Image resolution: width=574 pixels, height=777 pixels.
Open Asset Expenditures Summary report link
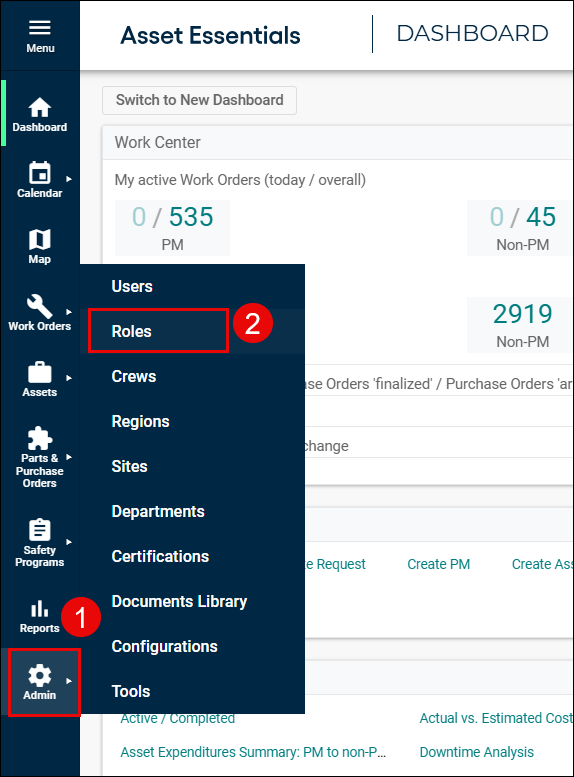coord(253,752)
